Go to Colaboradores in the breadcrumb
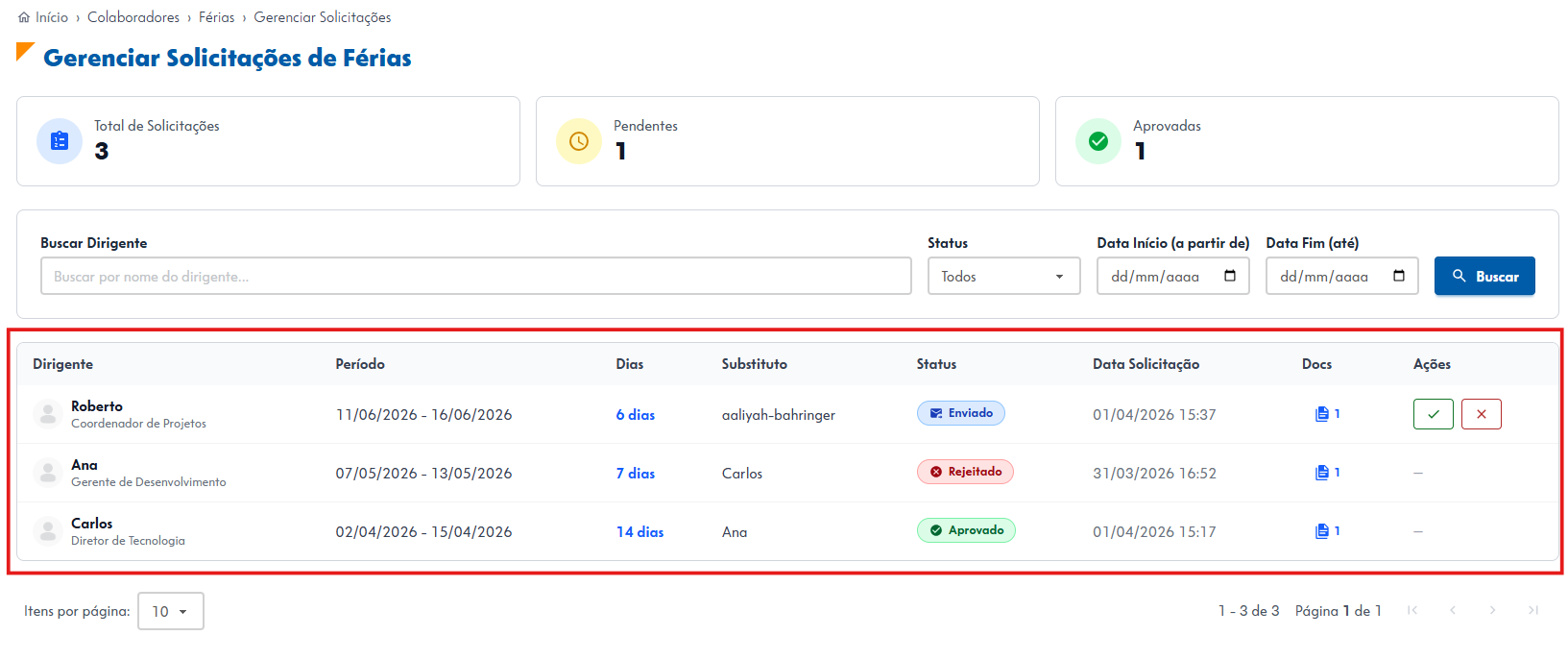This screenshot has height=660, width=1568. (x=133, y=17)
